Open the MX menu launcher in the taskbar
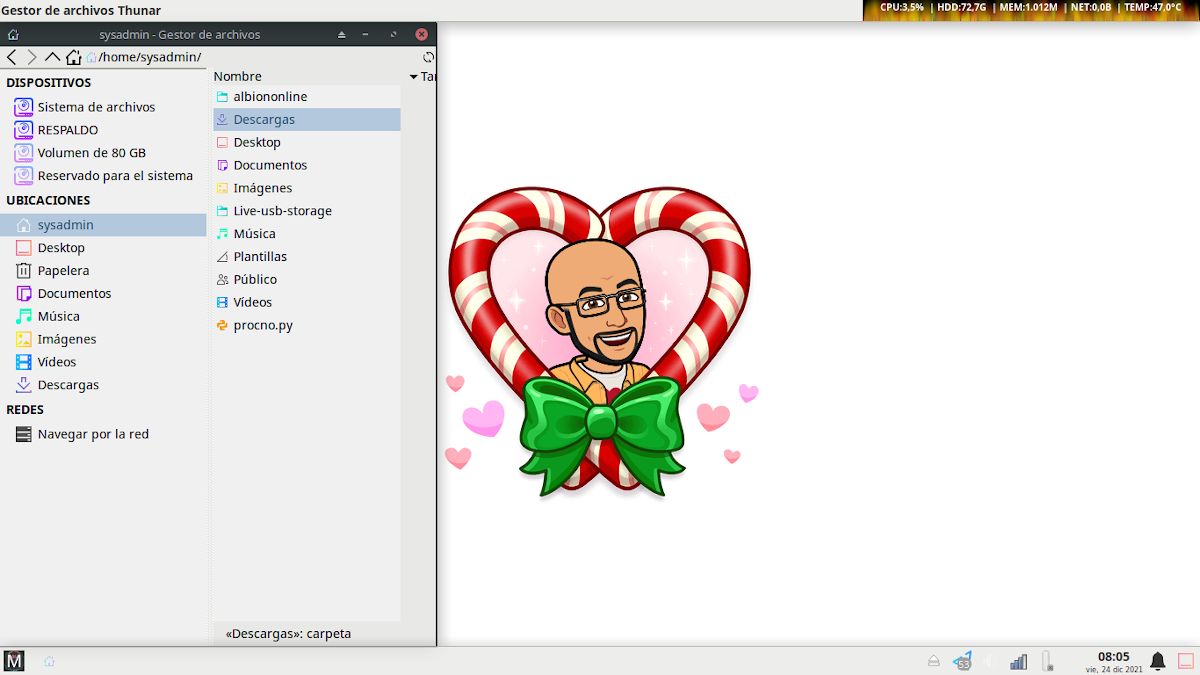 (x=14, y=661)
